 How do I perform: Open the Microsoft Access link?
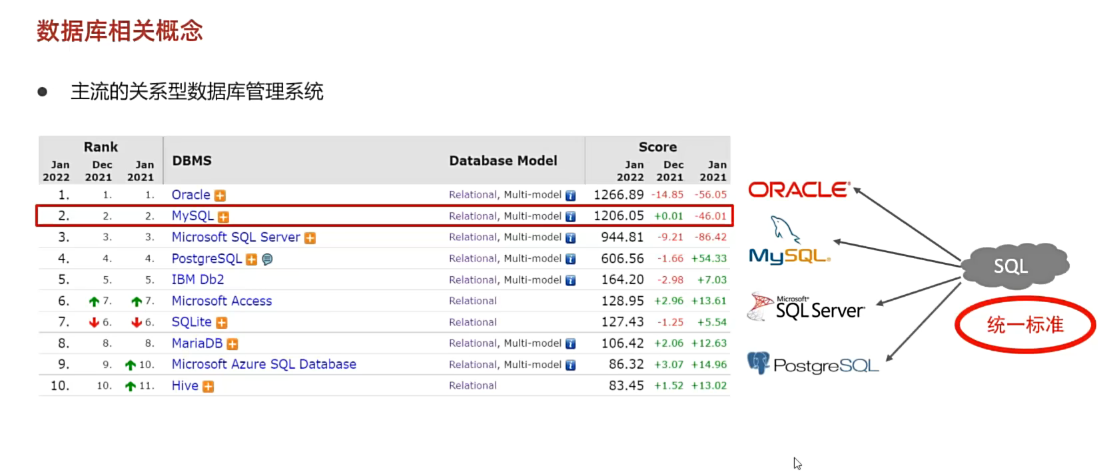[x=221, y=301]
